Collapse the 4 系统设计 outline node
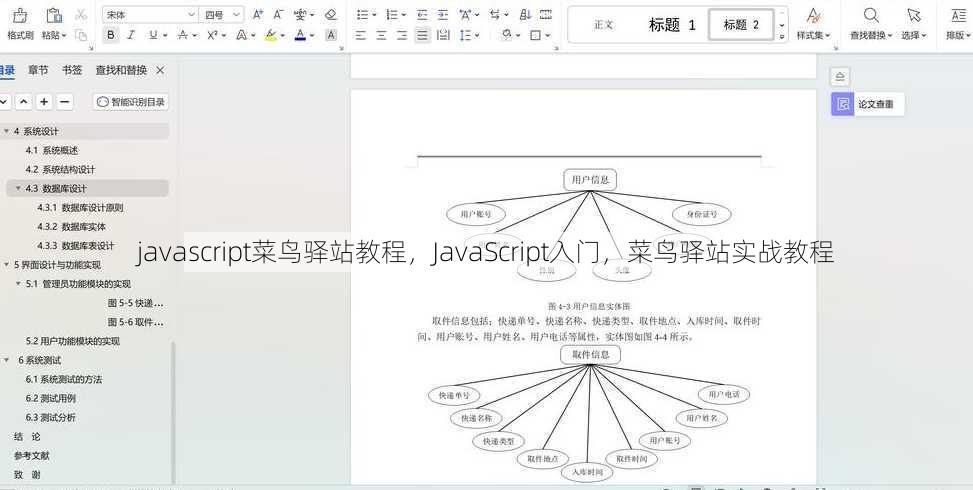Image resolution: width=973 pixels, height=490 pixels. pos(6,131)
